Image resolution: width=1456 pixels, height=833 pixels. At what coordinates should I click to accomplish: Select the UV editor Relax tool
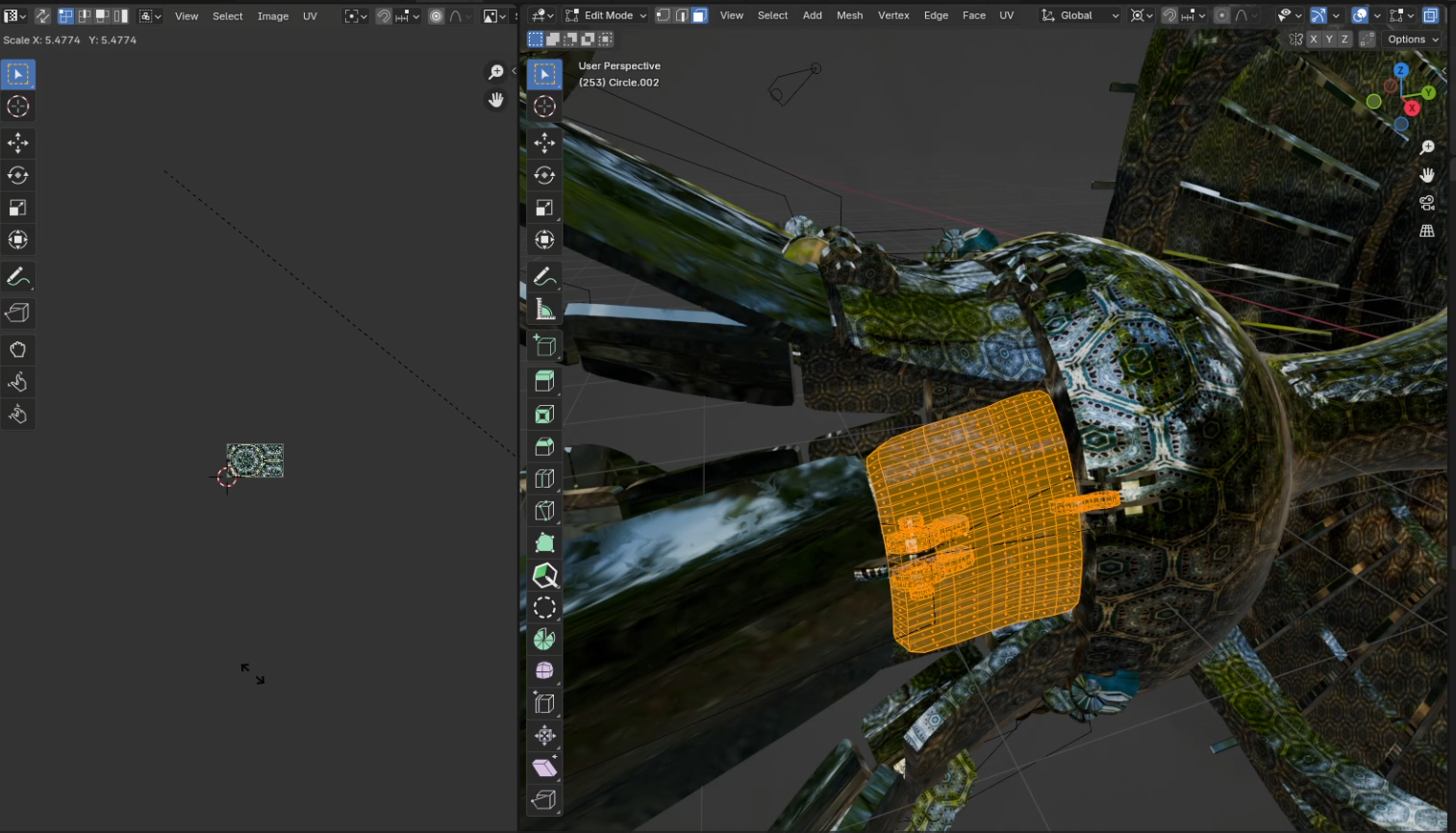tap(18, 382)
